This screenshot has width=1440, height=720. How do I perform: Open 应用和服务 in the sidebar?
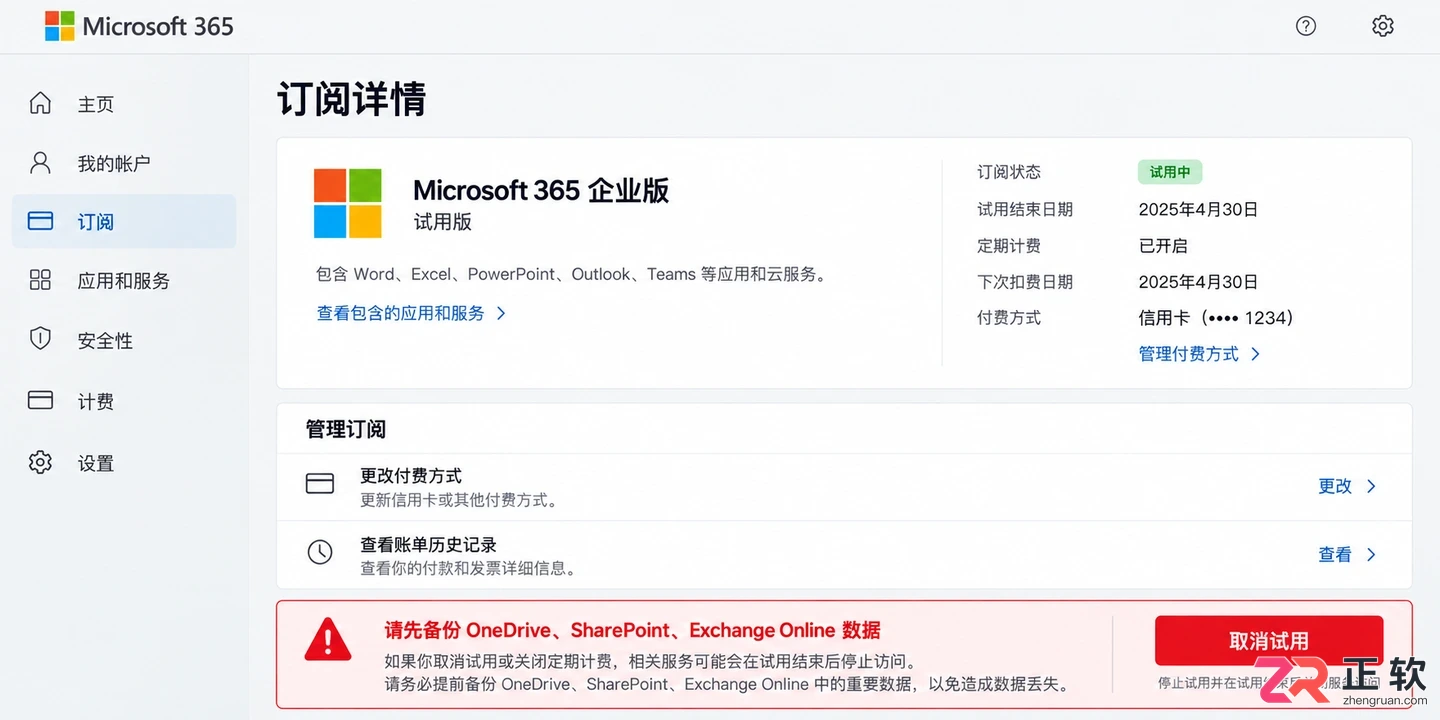pyautogui.click(x=124, y=281)
